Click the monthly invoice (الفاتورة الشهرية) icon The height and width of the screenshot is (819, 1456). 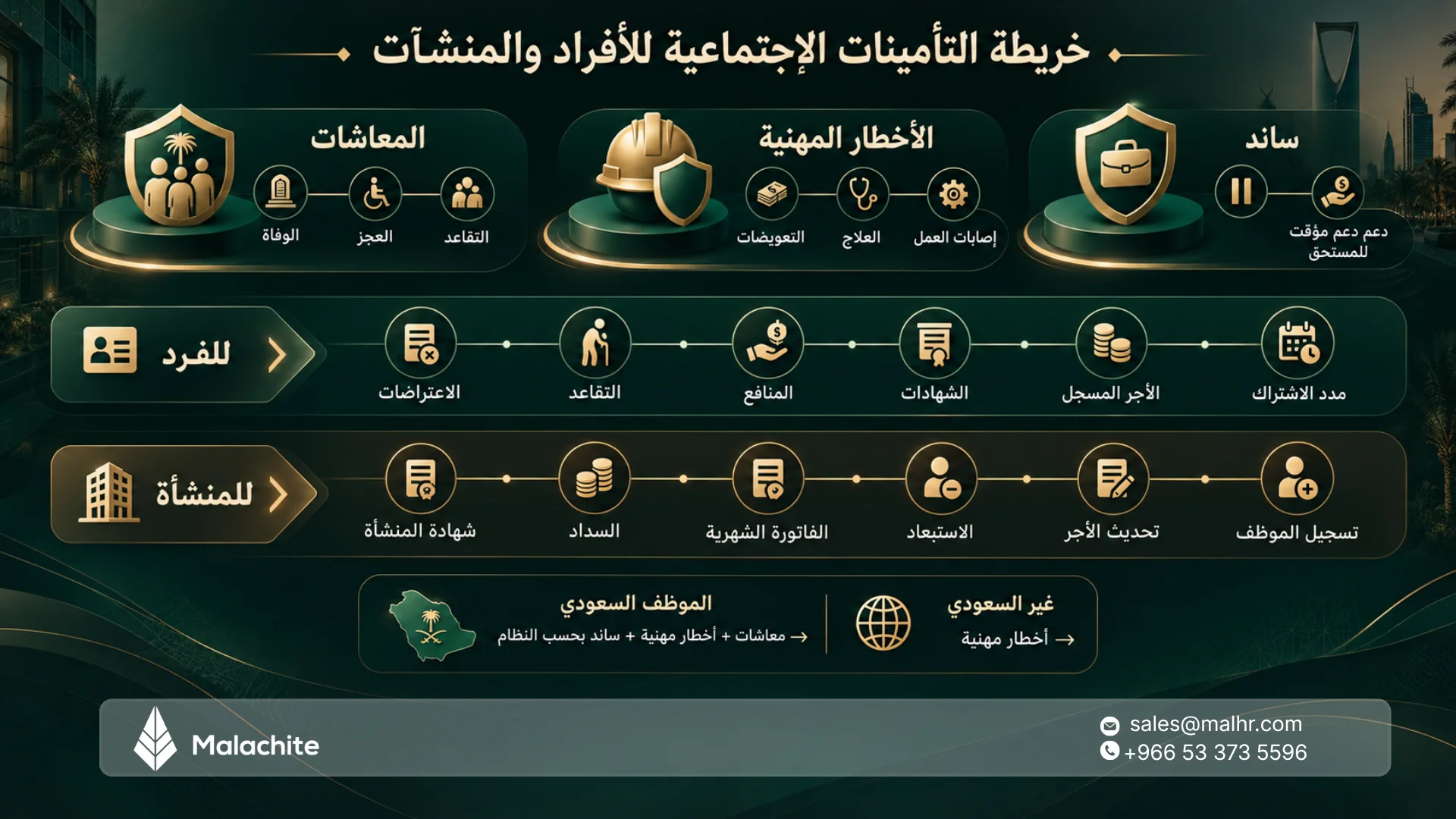coord(768,479)
